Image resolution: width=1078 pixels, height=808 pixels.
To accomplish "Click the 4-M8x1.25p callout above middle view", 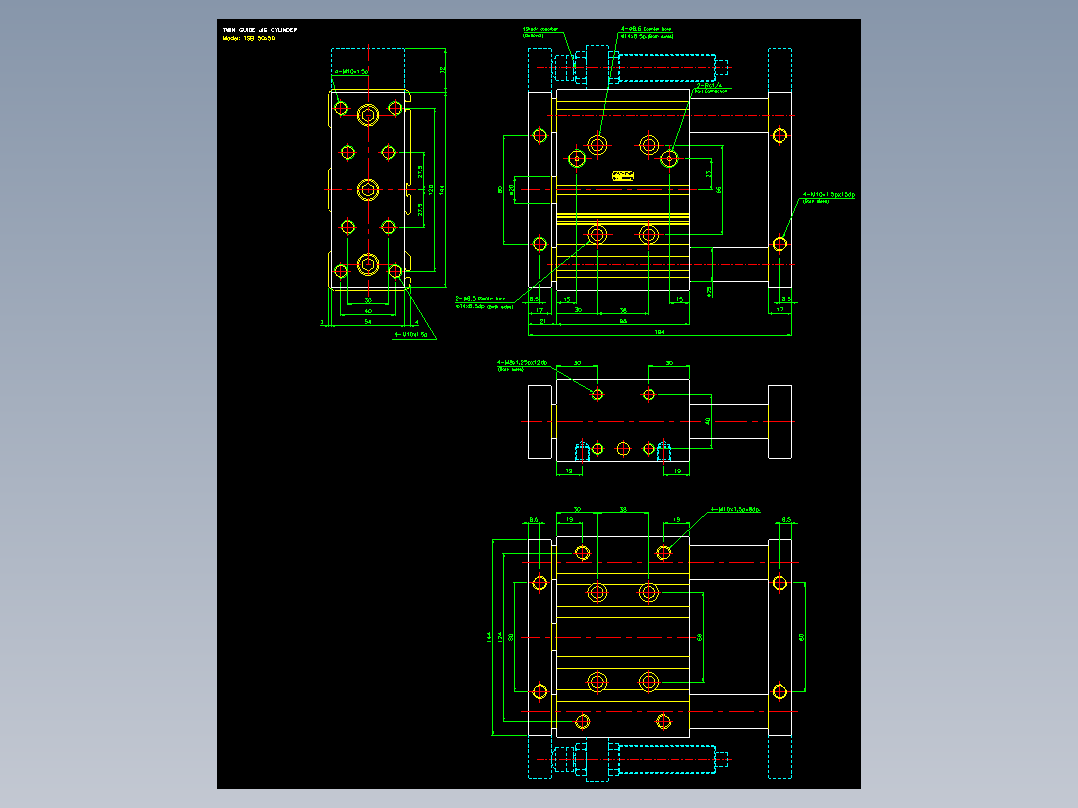I will (522, 365).
